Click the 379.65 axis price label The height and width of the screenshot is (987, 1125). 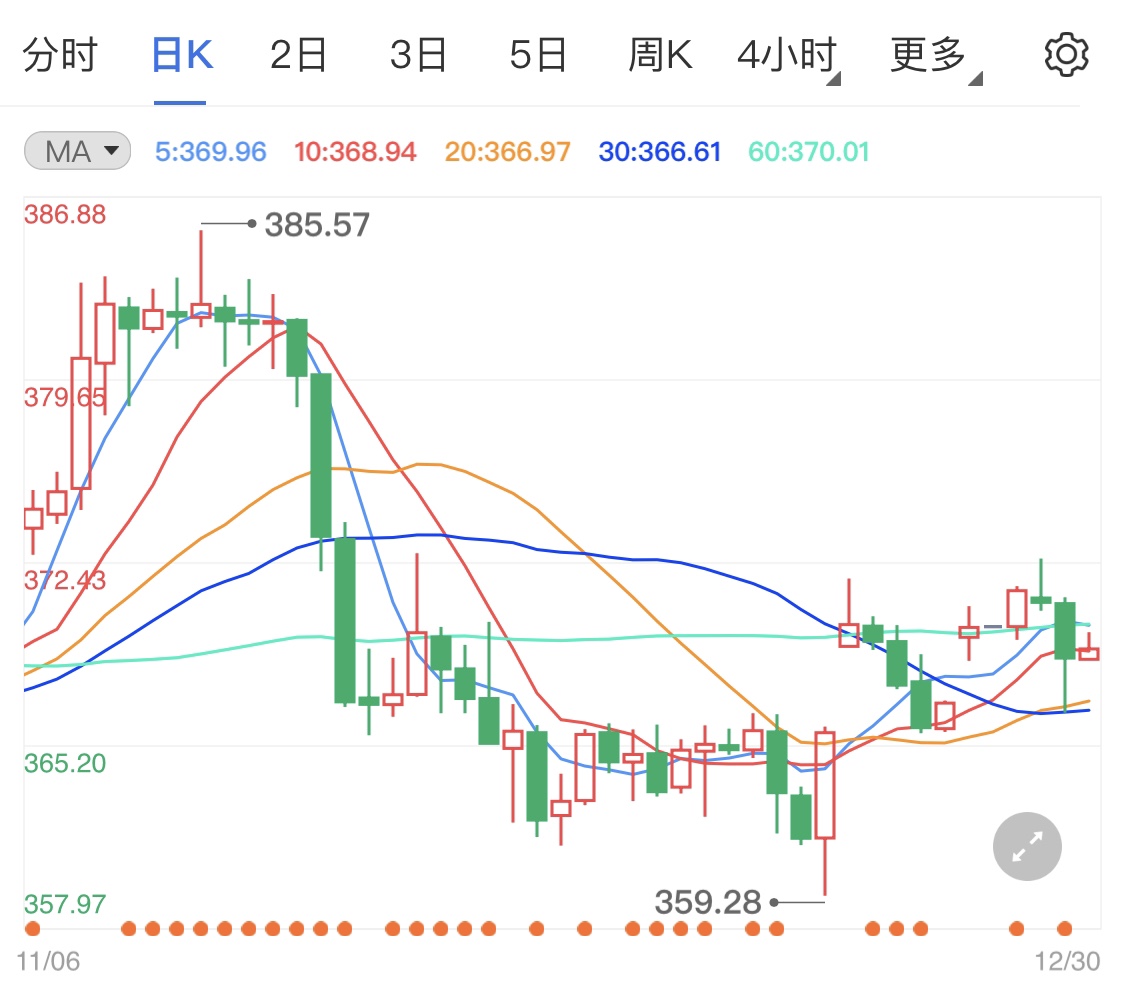click(x=65, y=397)
